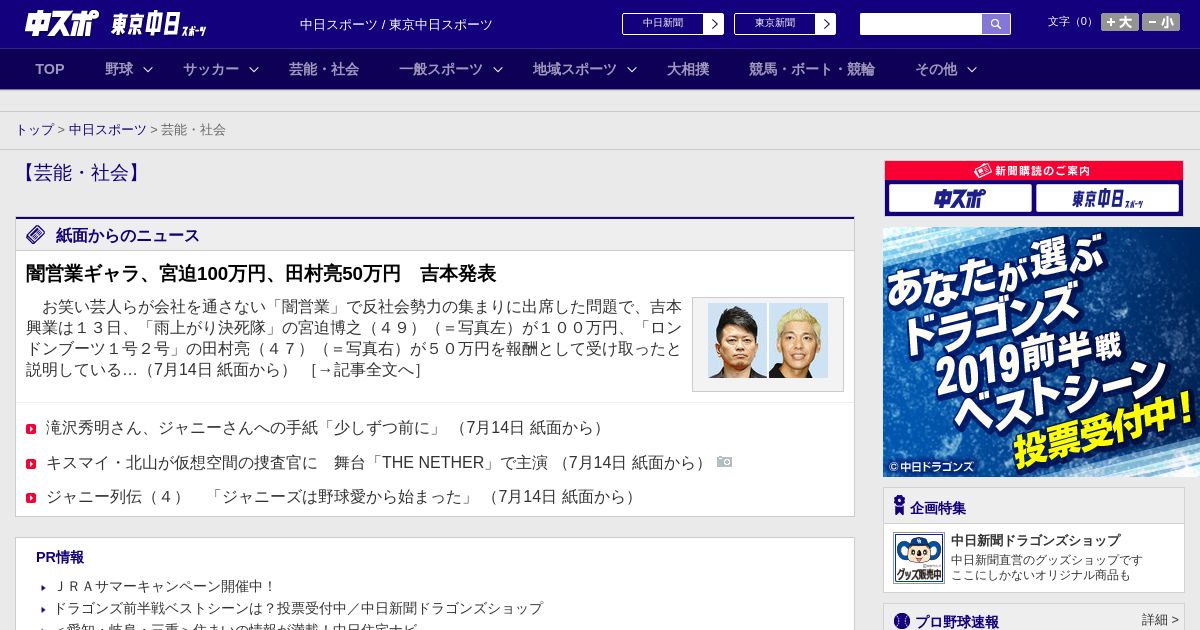
Task: Open the ドラゴンズ2019前半戦ベストシーン voting banner
Action: (1041, 352)
